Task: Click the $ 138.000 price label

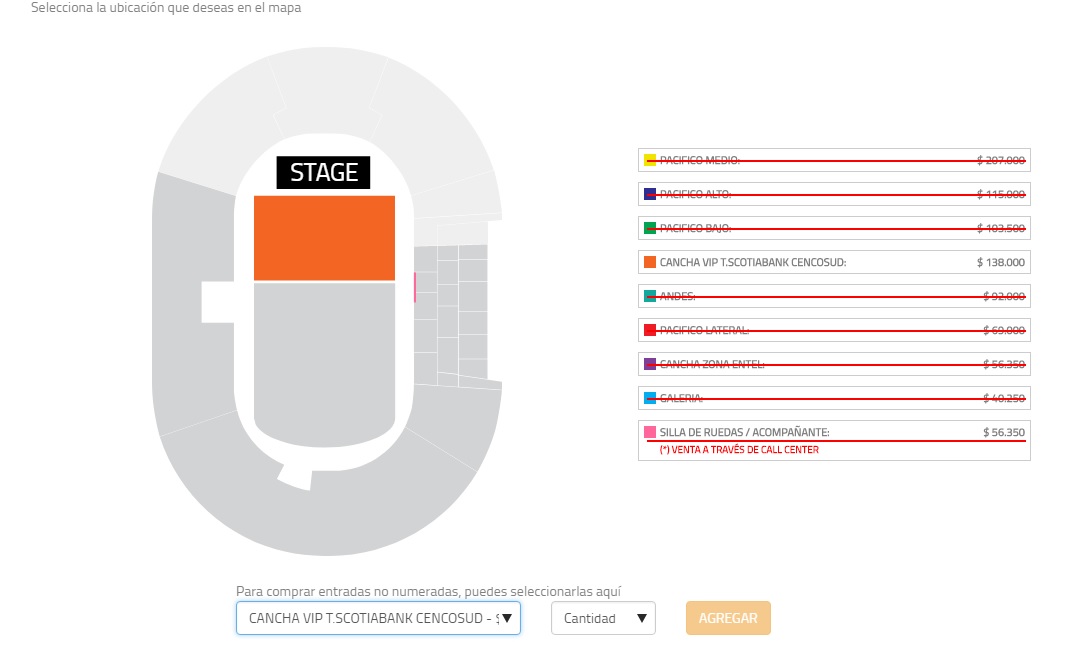Action: [x=1000, y=262]
